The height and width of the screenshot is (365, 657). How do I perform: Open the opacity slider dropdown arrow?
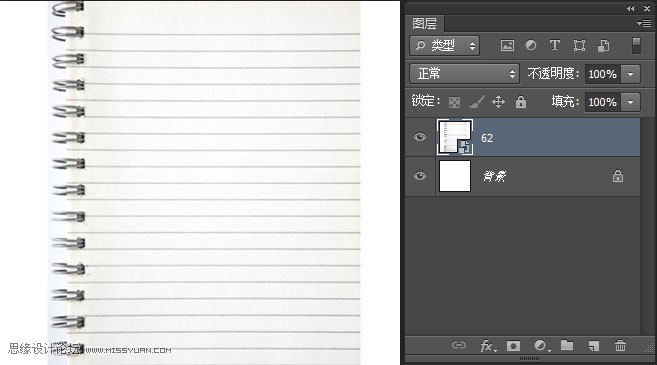click(x=631, y=74)
